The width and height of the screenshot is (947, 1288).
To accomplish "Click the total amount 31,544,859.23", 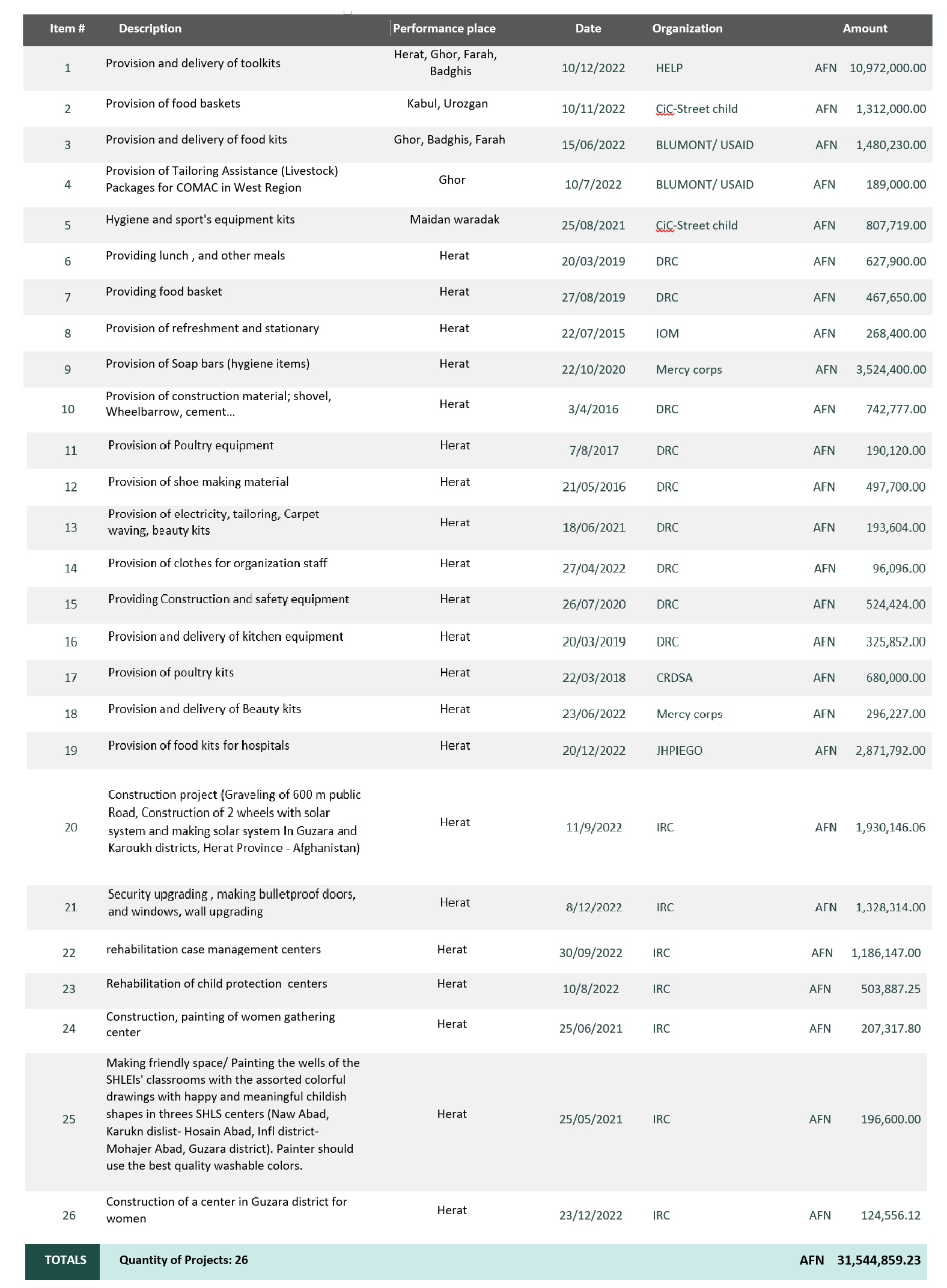I will pyautogui.click(x=878, y=1260).
